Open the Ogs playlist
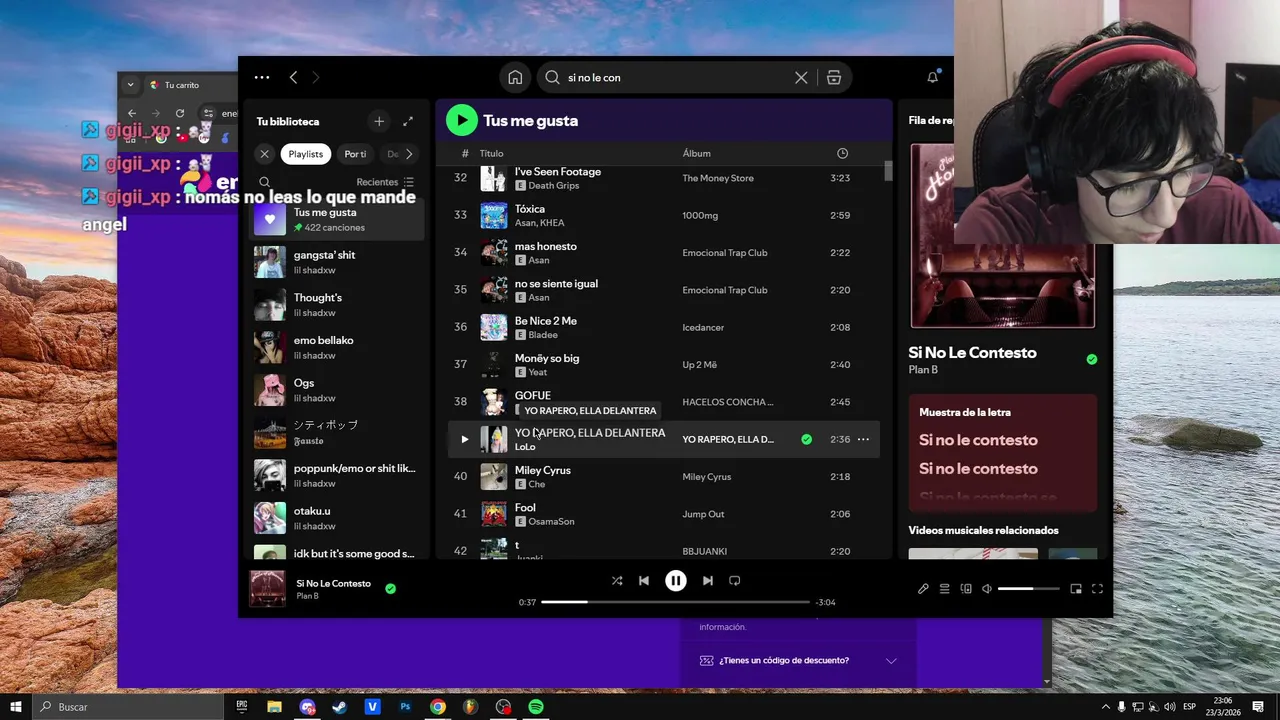 pos(336,390)
